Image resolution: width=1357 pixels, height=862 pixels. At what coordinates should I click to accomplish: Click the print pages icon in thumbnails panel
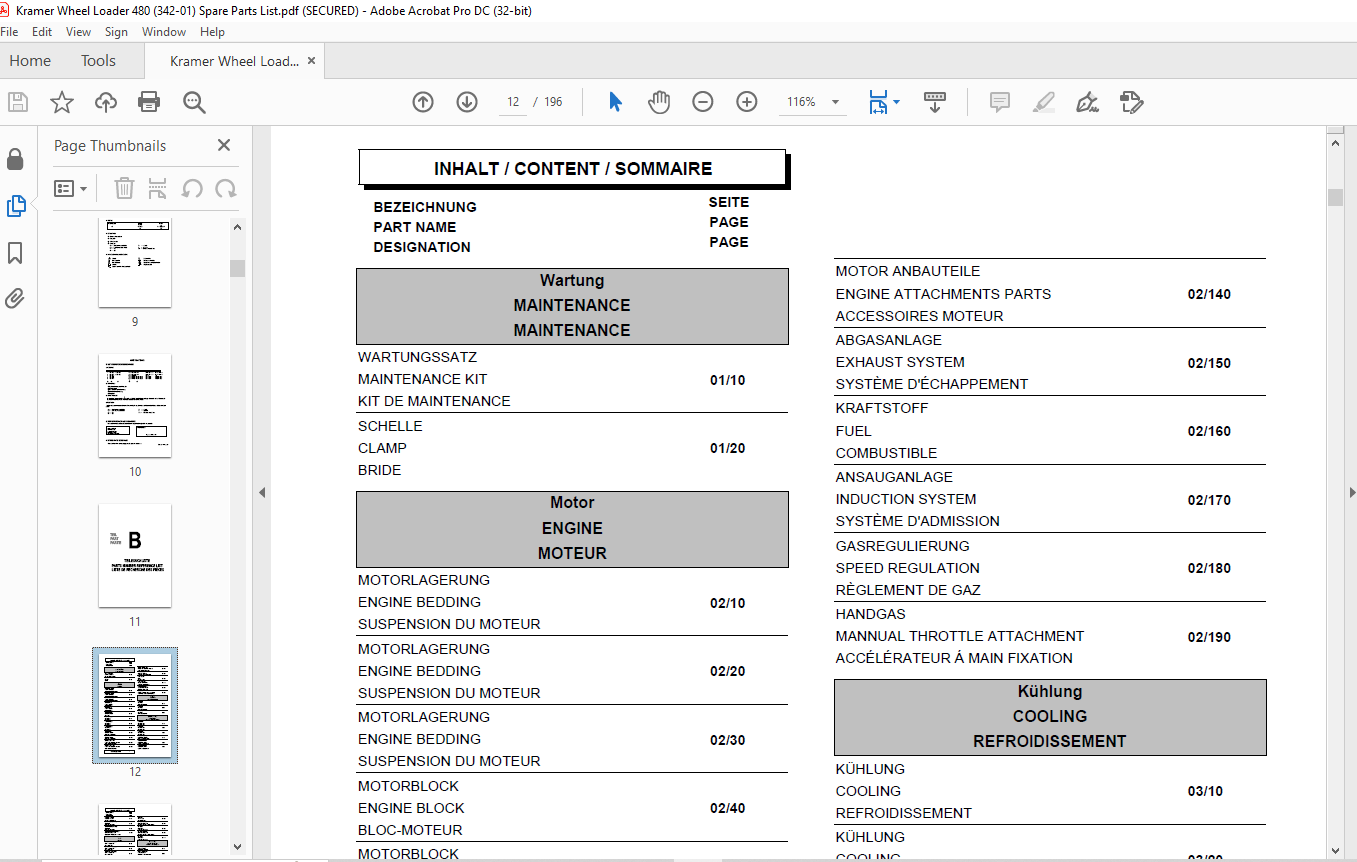pyautogui.click(x=158, y=188)
